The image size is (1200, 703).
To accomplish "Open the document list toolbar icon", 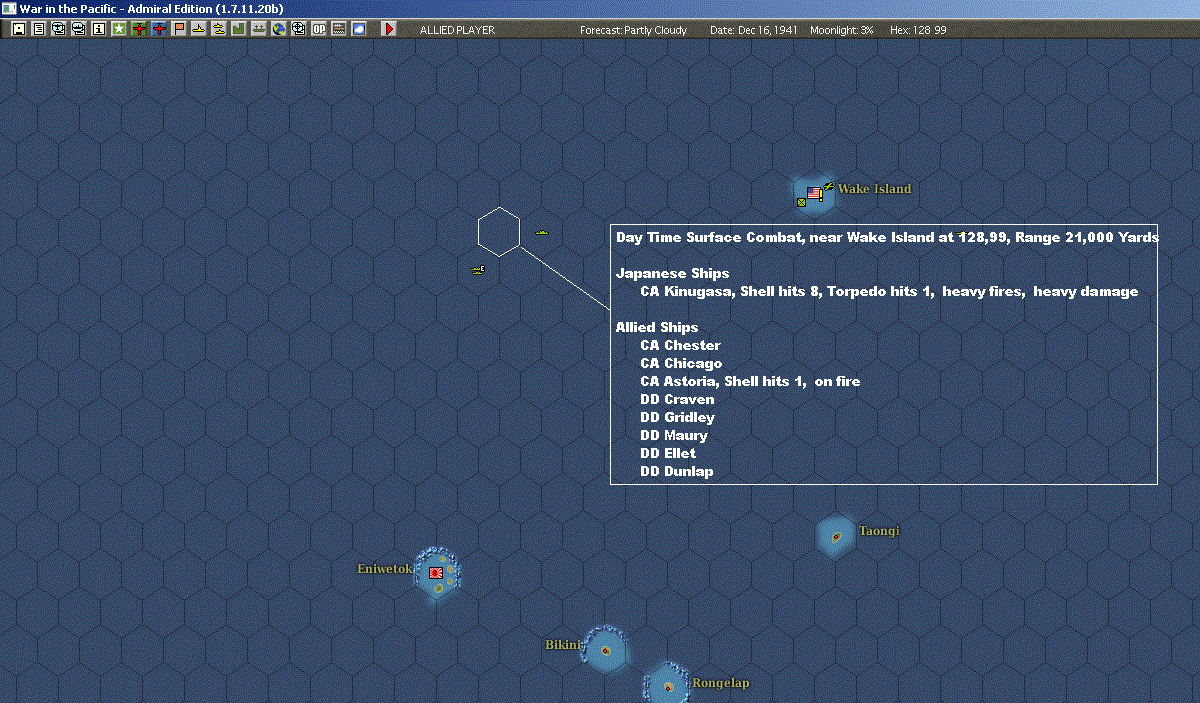I will click(x=38, y=29).
